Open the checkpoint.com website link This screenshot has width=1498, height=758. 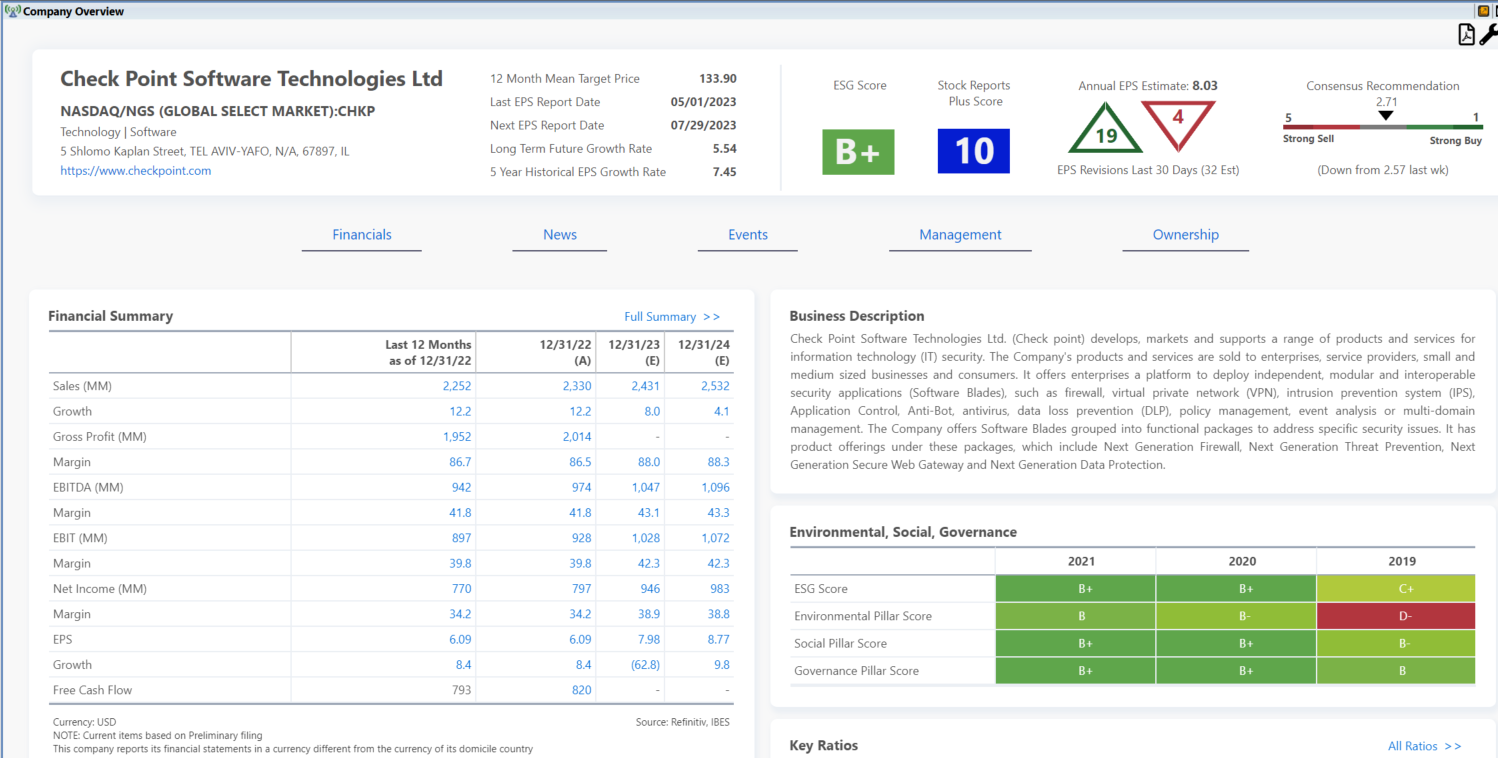[136, 171]
